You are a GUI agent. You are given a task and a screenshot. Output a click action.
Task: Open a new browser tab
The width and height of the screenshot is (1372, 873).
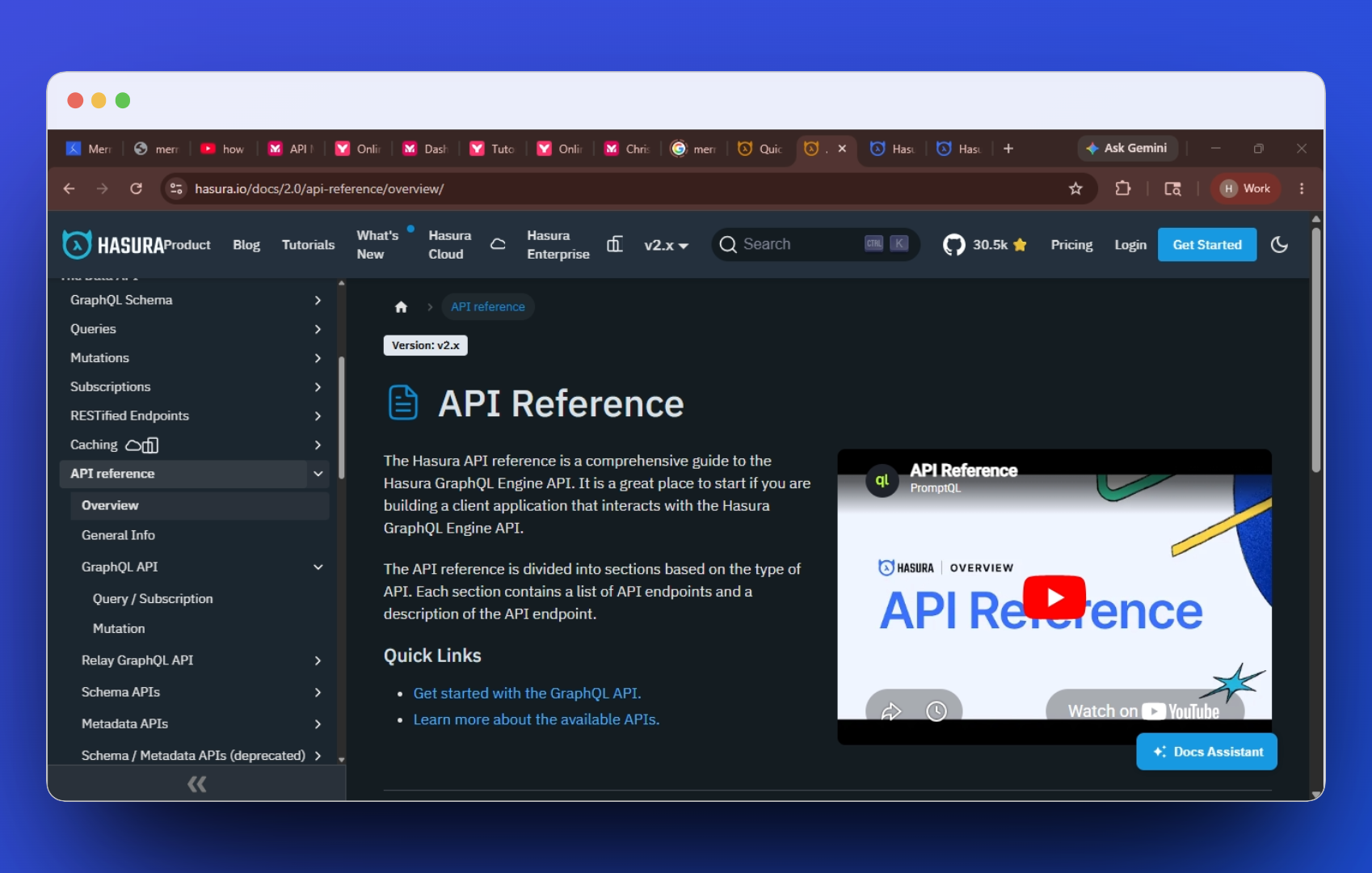tap(1008, 149)
